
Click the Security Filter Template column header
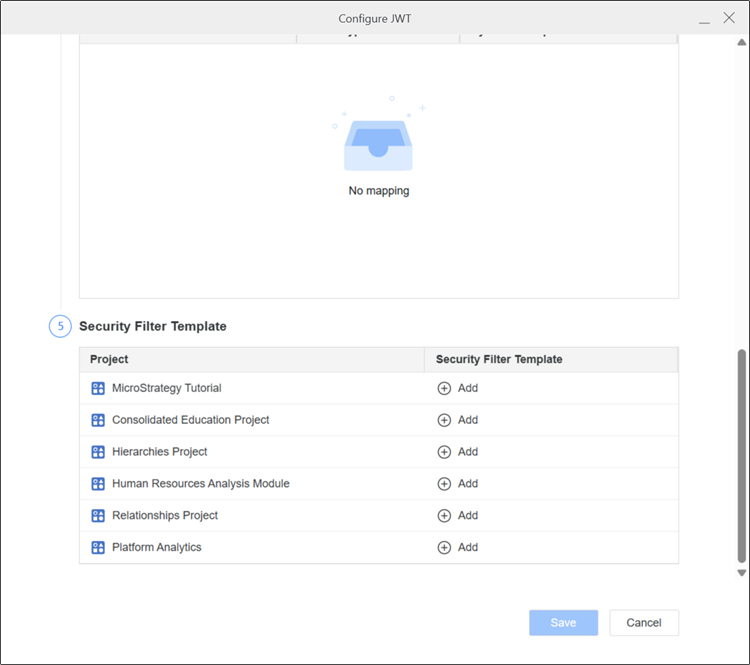(x=499, y=359)
